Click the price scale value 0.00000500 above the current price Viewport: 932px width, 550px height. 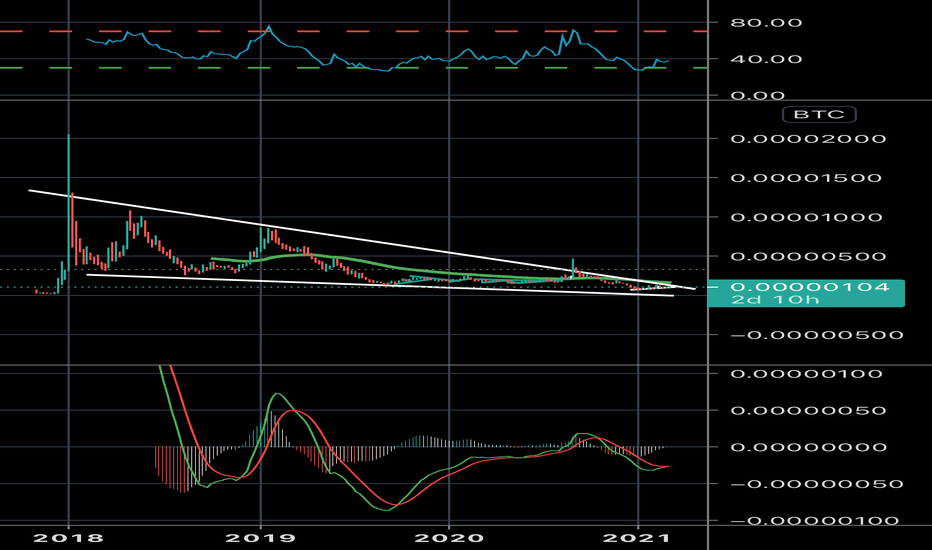coord(808,256)
